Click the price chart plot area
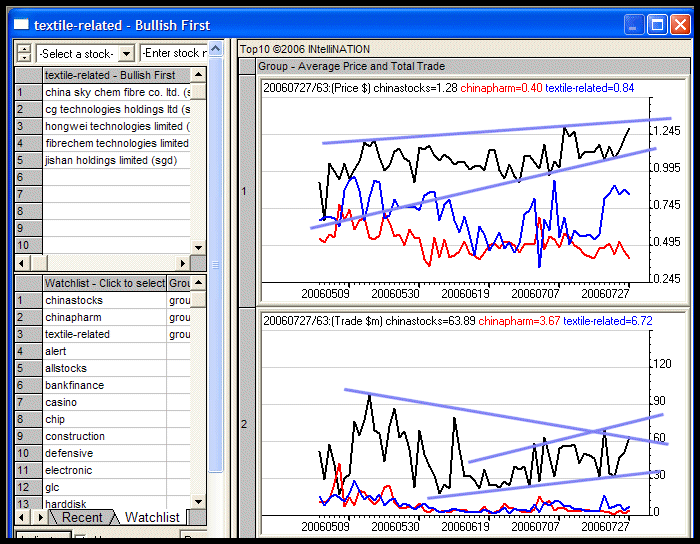Image resolution: width=700 pixels, height=544 pixels. click(455, 190)
